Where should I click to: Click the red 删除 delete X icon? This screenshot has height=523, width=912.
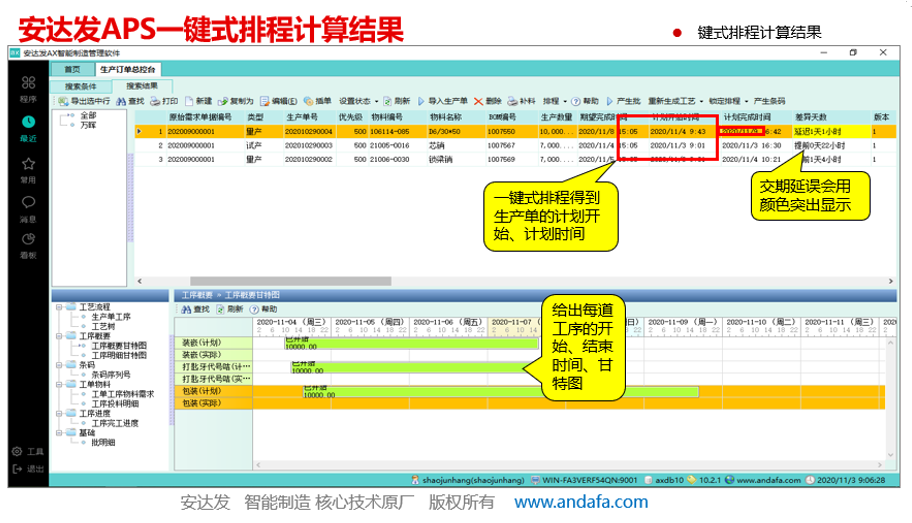[478, 101]
